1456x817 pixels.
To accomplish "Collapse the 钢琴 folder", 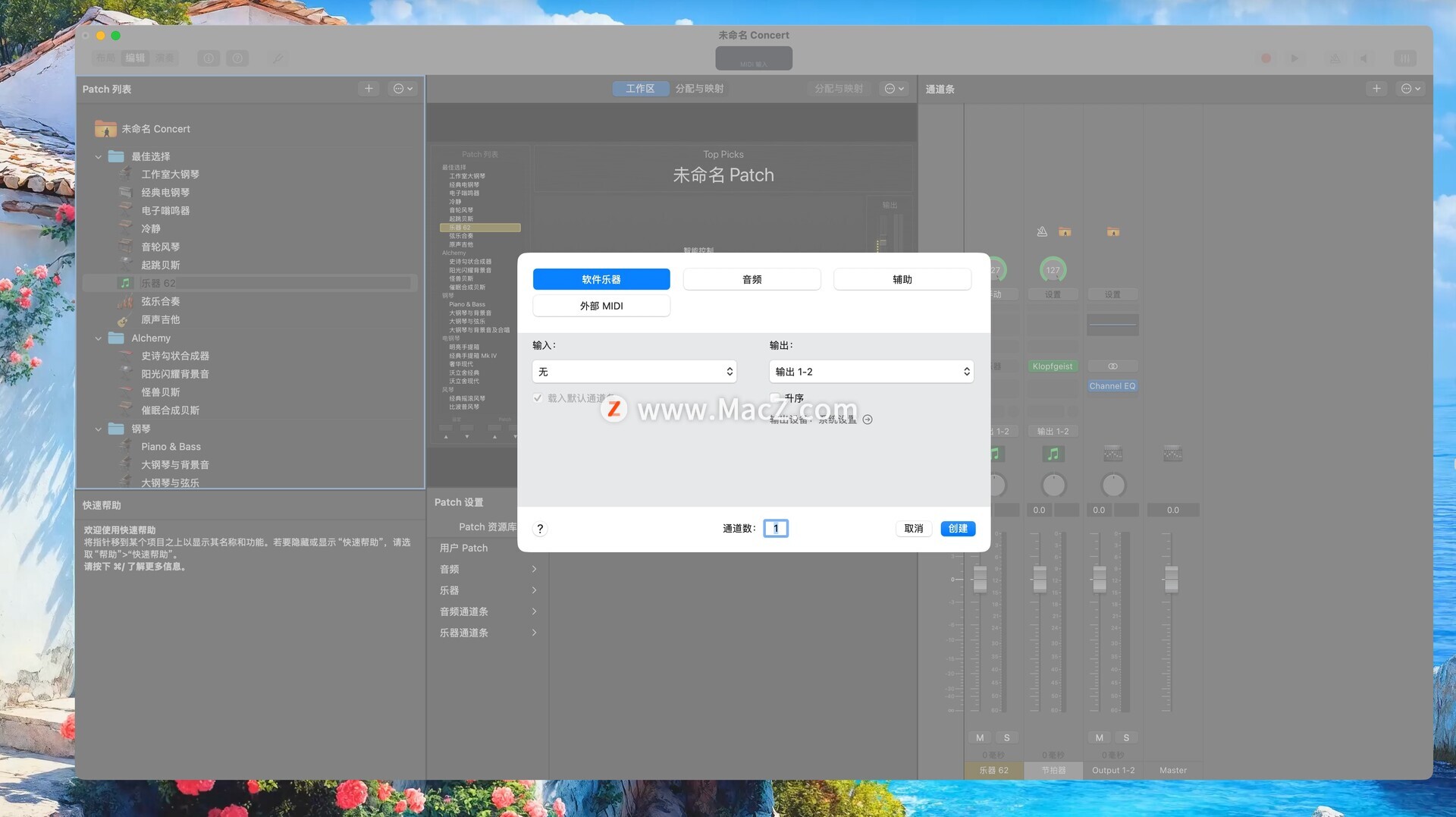I will pyautogui.click(x=98, y=429).
